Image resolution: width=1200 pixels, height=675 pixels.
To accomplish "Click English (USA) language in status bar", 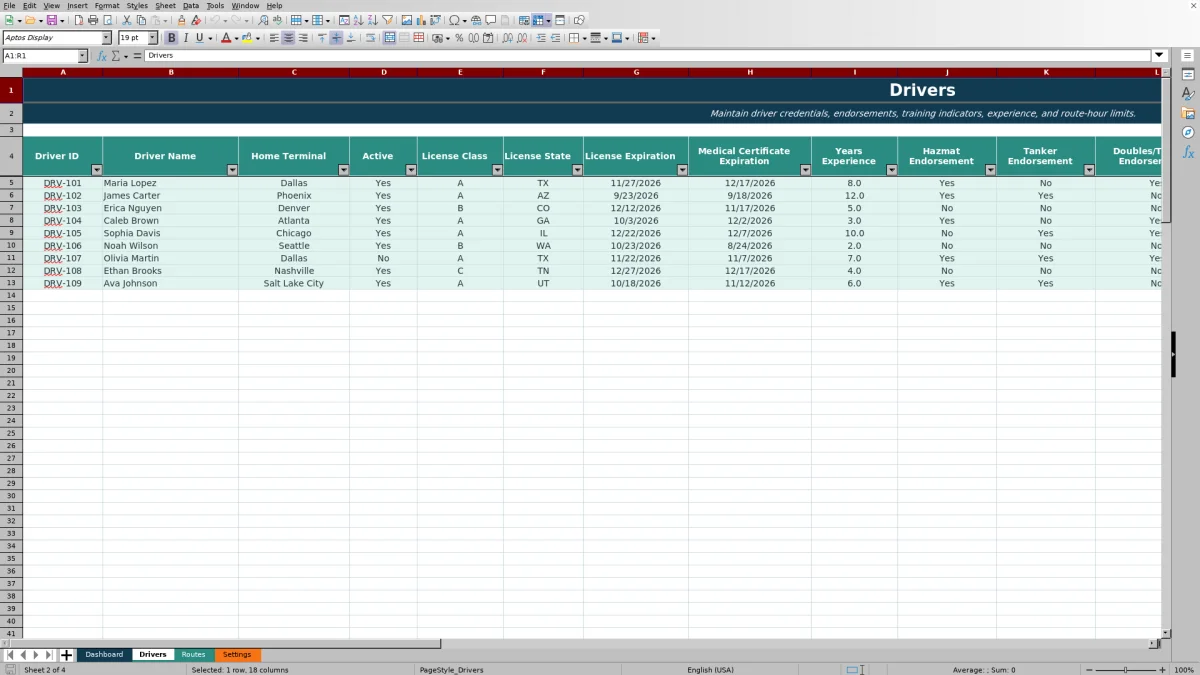I will [x=710, y=670].
